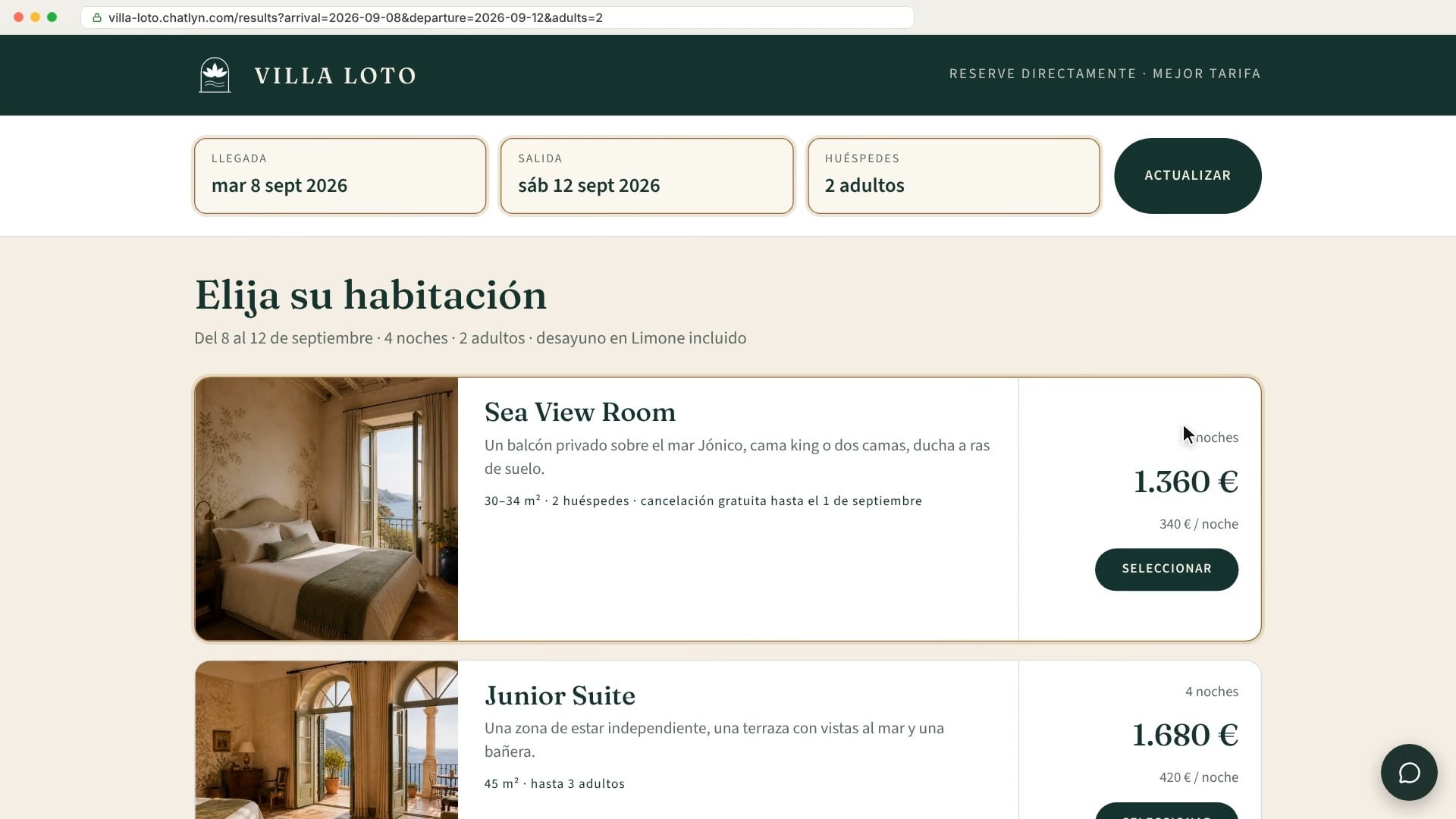The height and width of the screenshot is (819, 1456).
Task: Click the Elija su habitación heading
Action: [x=371, y=295]
